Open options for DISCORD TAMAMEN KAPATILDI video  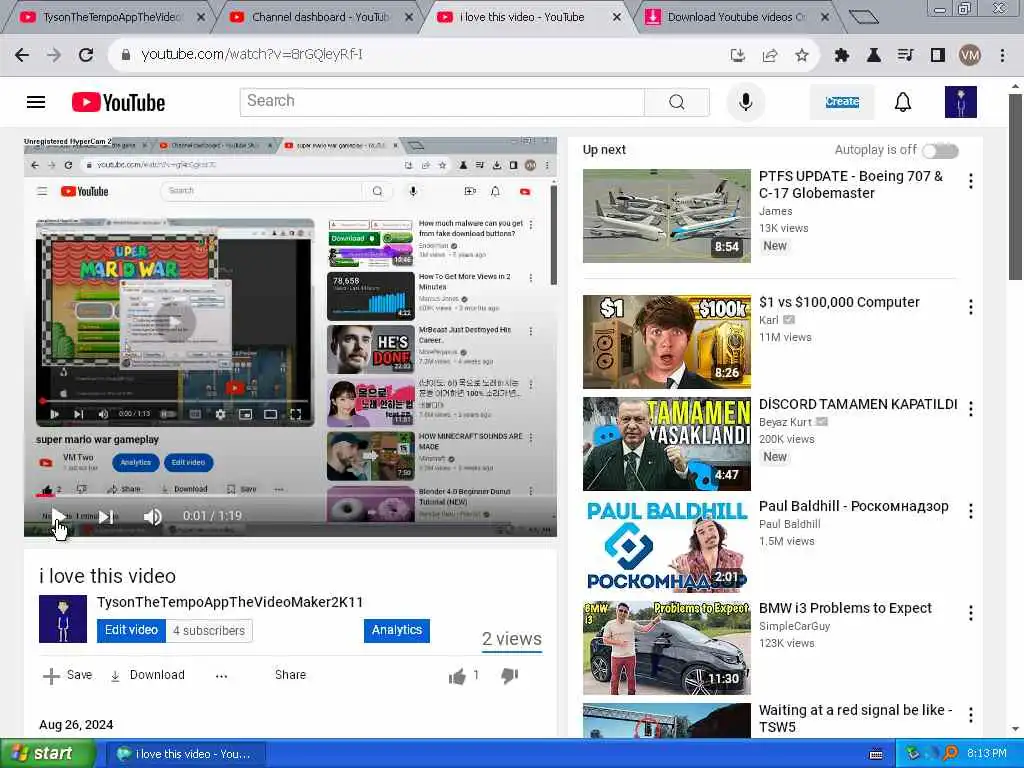[971, 409]
